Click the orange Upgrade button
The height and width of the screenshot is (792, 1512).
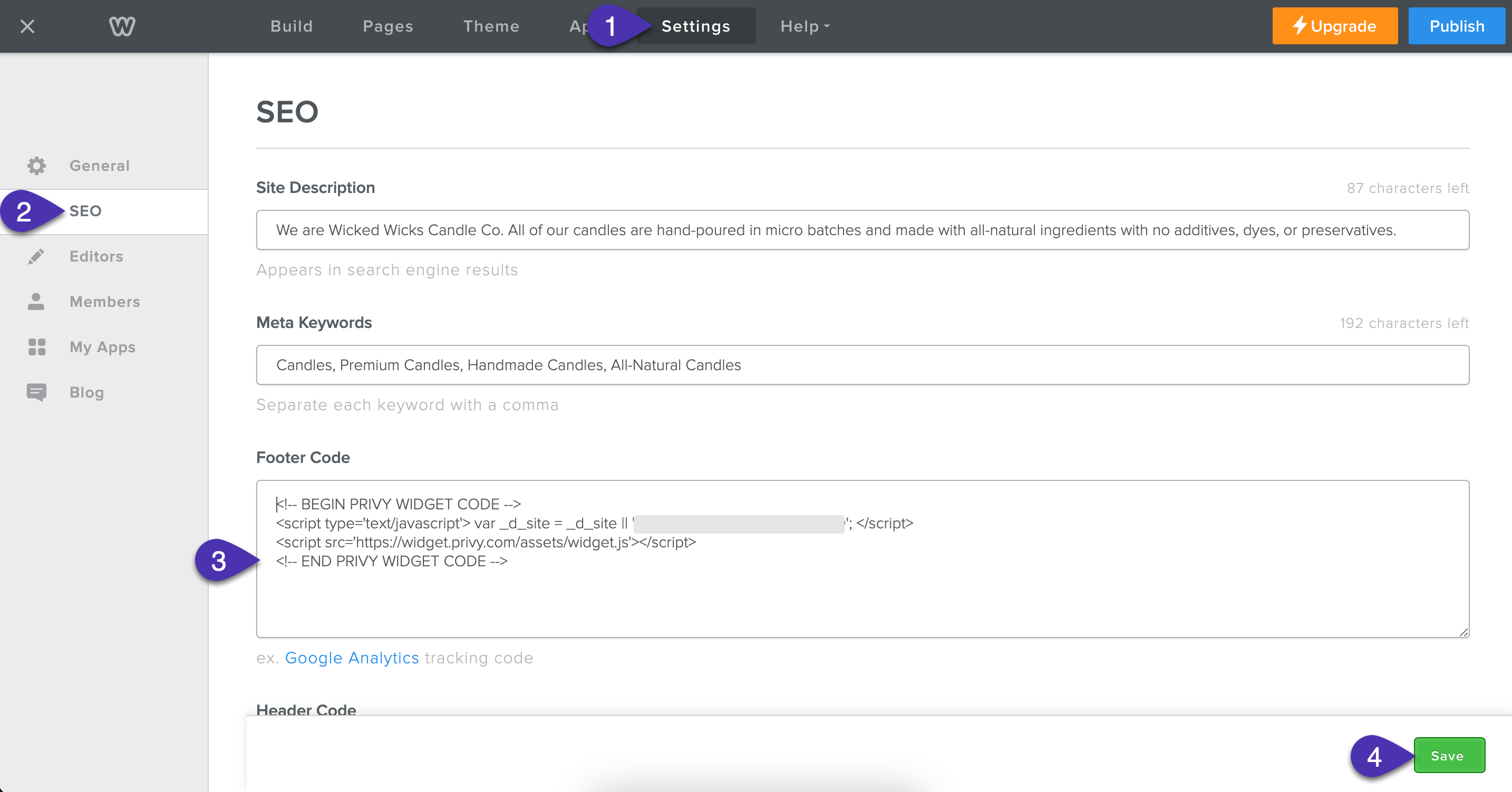1335,26
